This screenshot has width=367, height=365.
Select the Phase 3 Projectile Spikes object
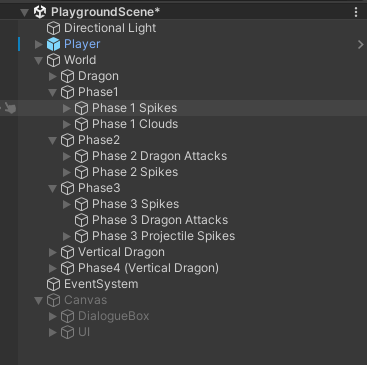163,236
